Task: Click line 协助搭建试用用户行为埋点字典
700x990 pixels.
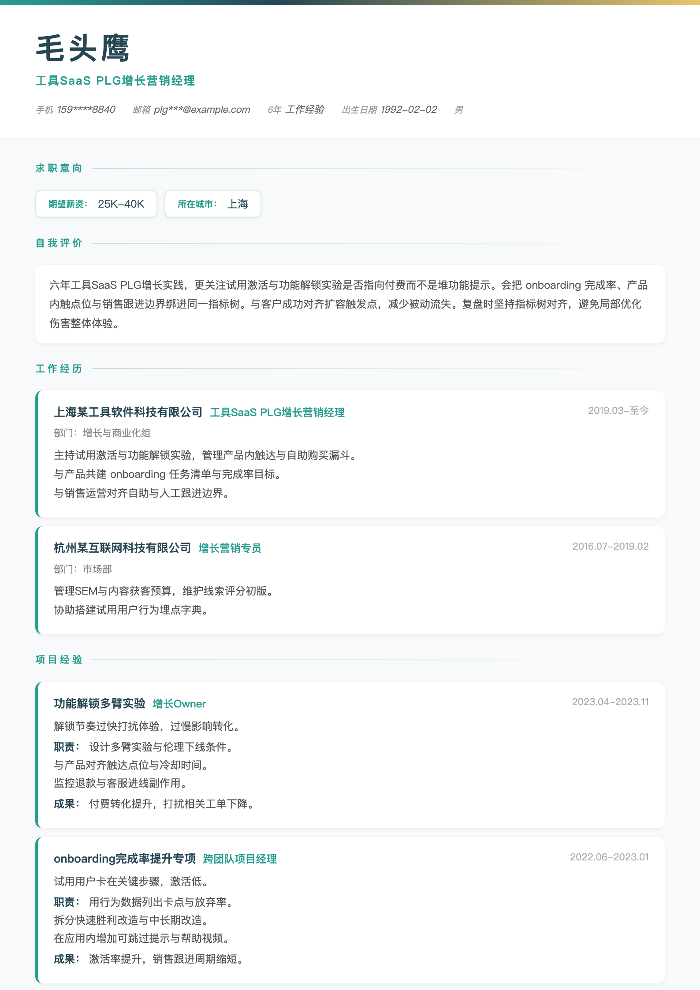Action: pyautogui.click(x=131, y=610)
